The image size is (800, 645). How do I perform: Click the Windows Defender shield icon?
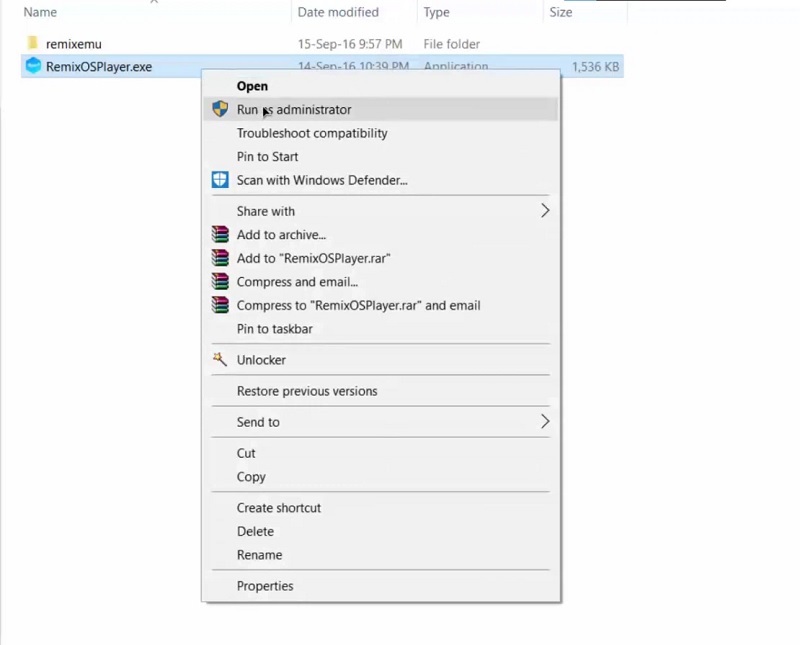pyautogui.click(x=220, y=180)
